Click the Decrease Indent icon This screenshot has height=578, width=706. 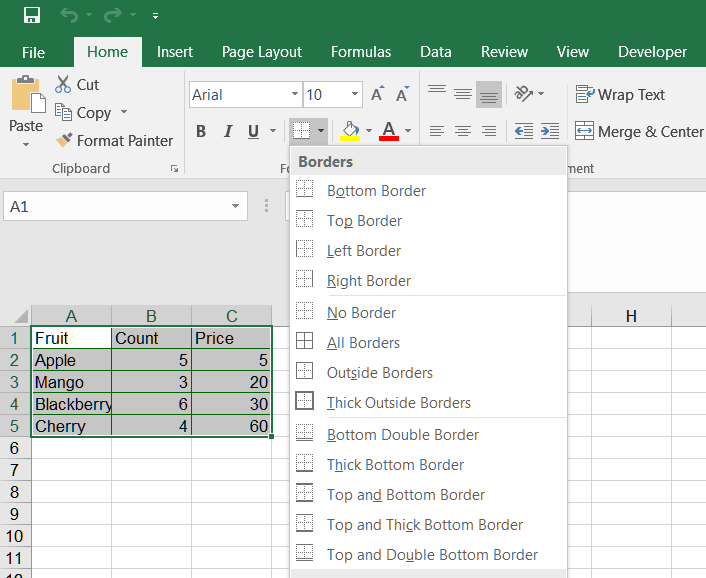523,131
